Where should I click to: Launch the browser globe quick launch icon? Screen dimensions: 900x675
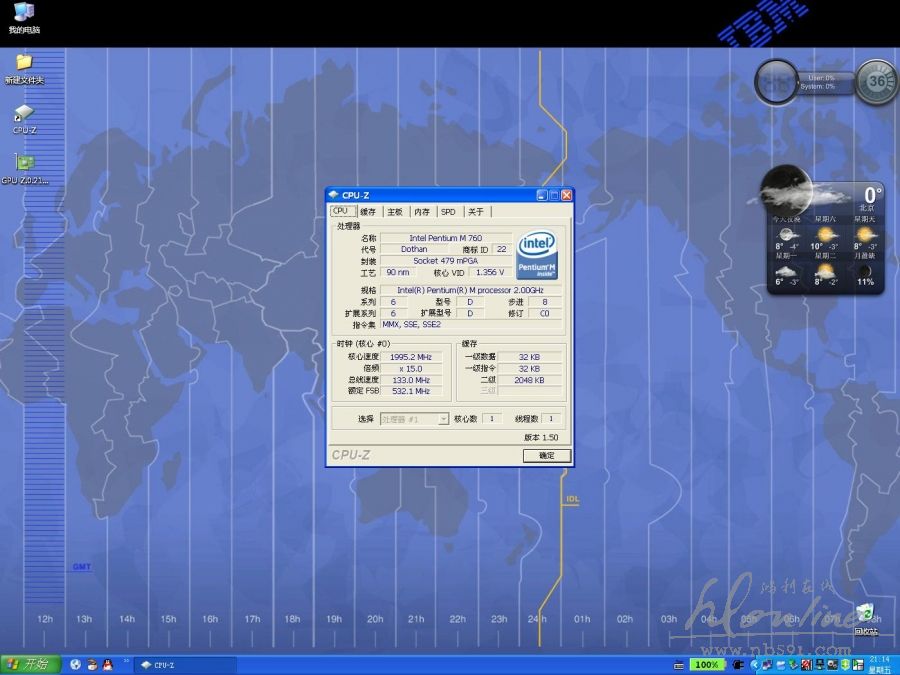click(75, 665)
